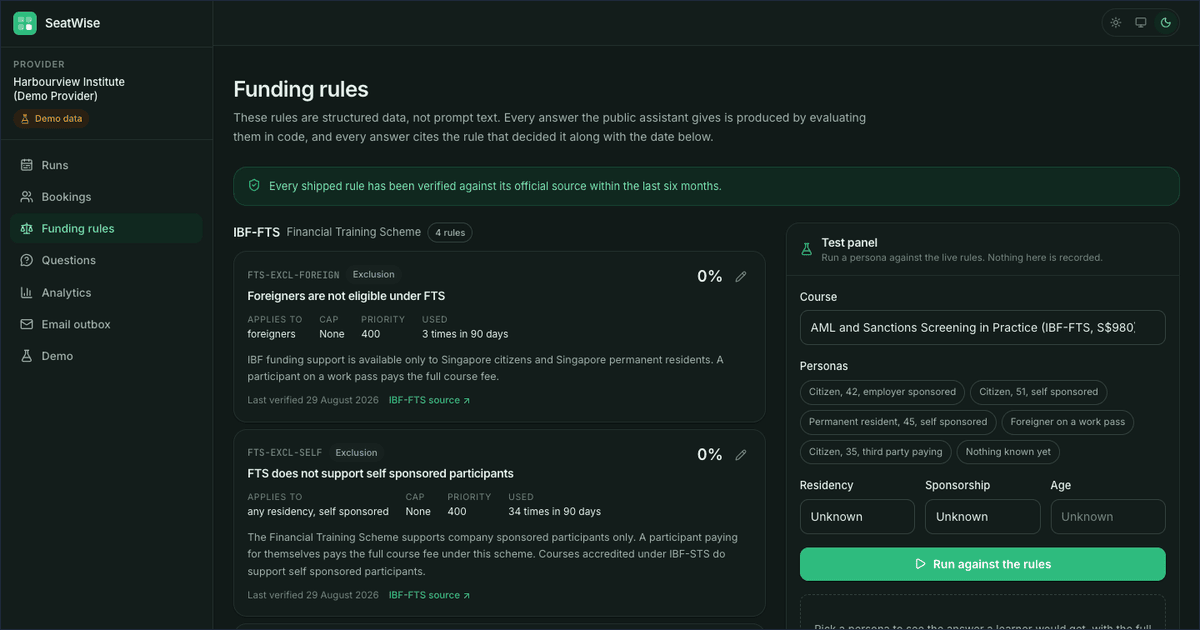
Task: Open Questions in sidebar
Action: pyautogui.click(x=106, y=260)
